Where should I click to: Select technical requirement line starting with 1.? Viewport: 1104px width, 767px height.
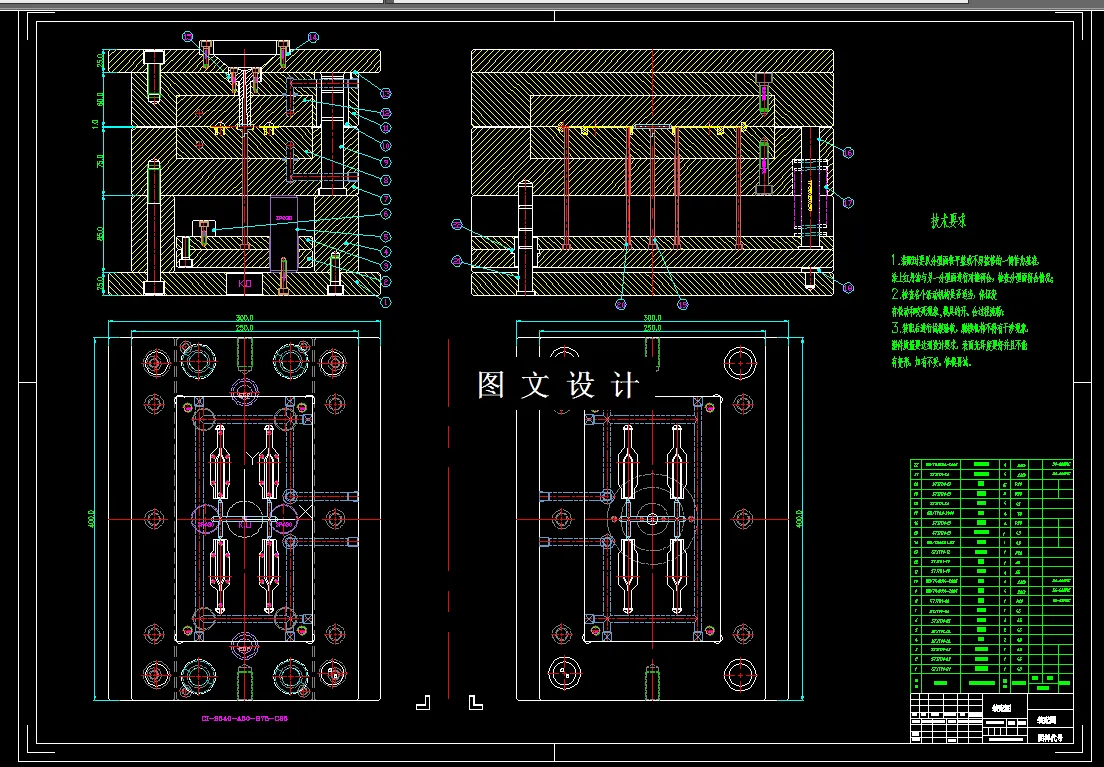pyautogui.click(x=965, y=261)
